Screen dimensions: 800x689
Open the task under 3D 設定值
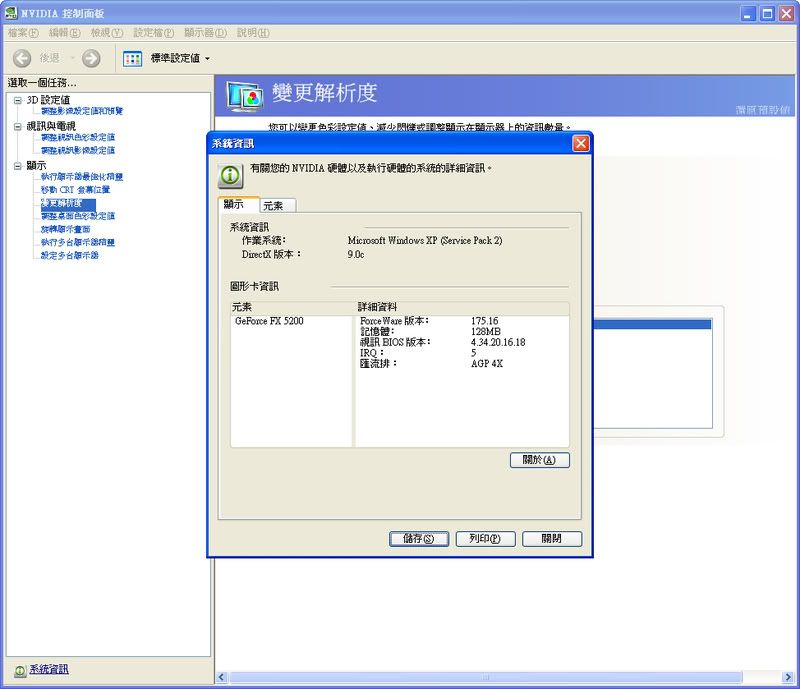click(82, 111)
